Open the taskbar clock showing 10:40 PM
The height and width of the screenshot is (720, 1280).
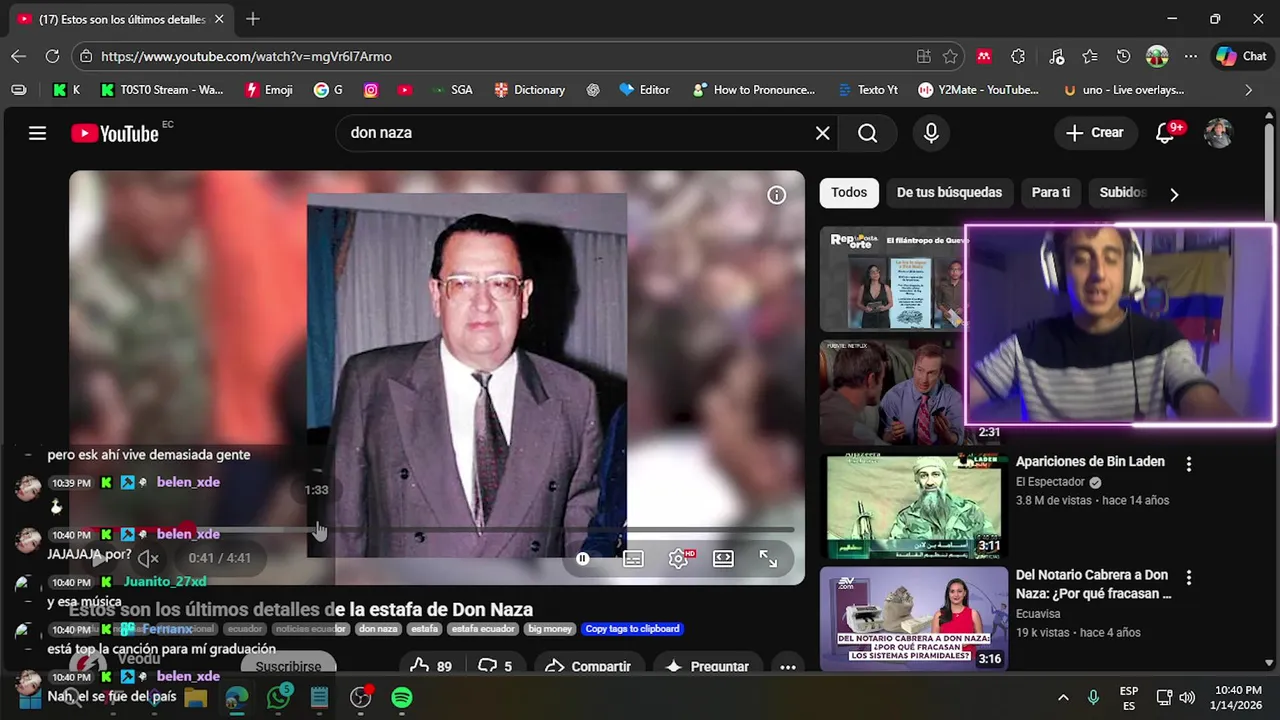coord(1238,697)
